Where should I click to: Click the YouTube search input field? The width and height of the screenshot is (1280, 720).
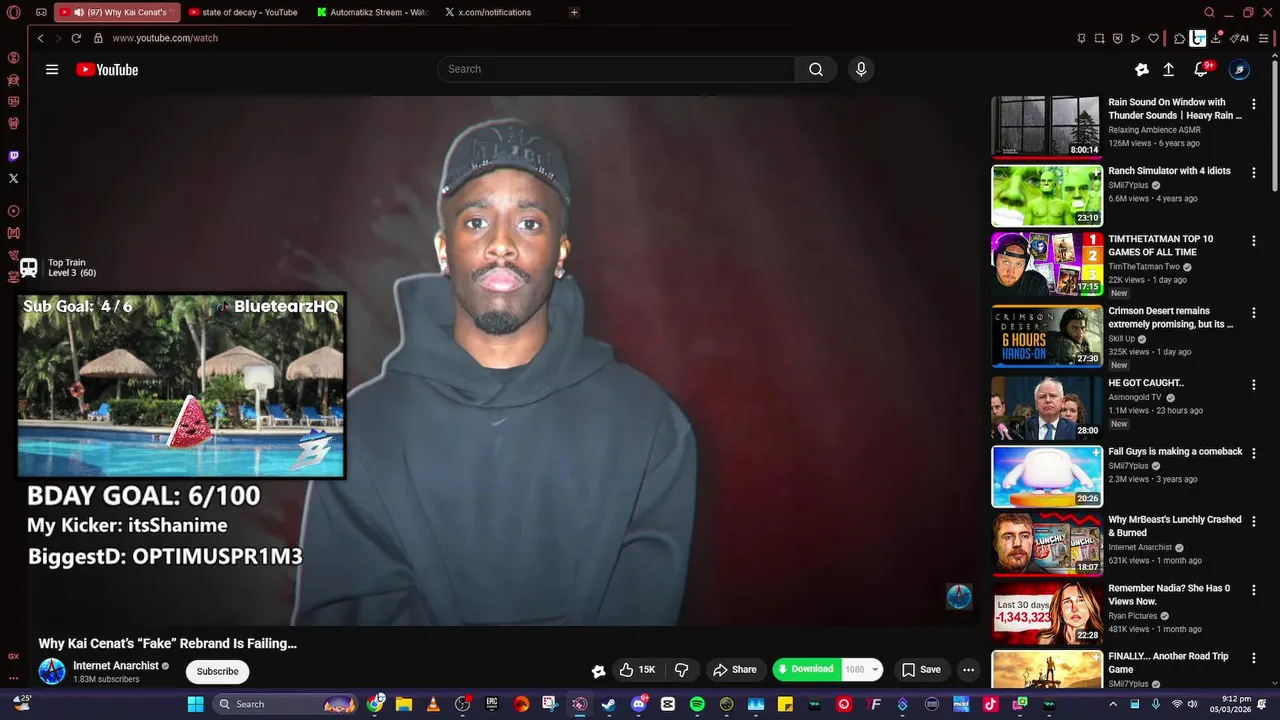click(x=616, y=69)
